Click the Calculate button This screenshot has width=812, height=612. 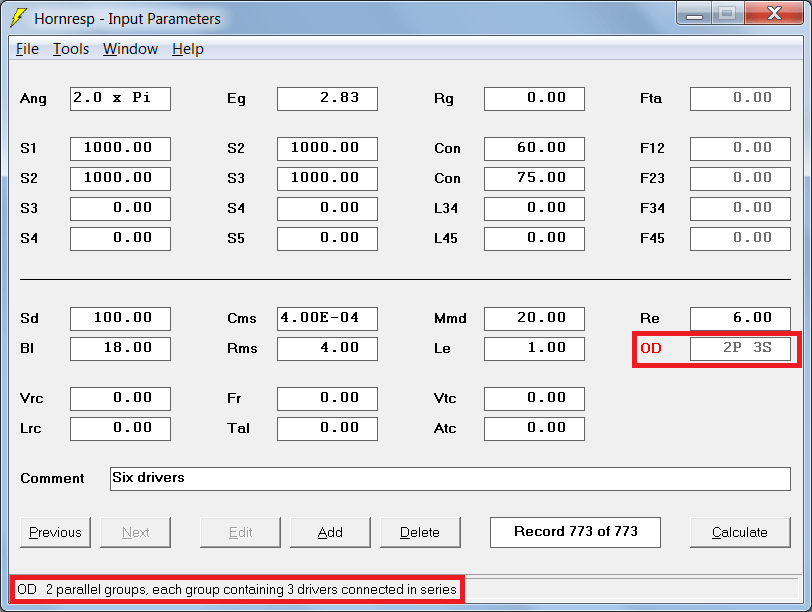click(x=740, y=532)
